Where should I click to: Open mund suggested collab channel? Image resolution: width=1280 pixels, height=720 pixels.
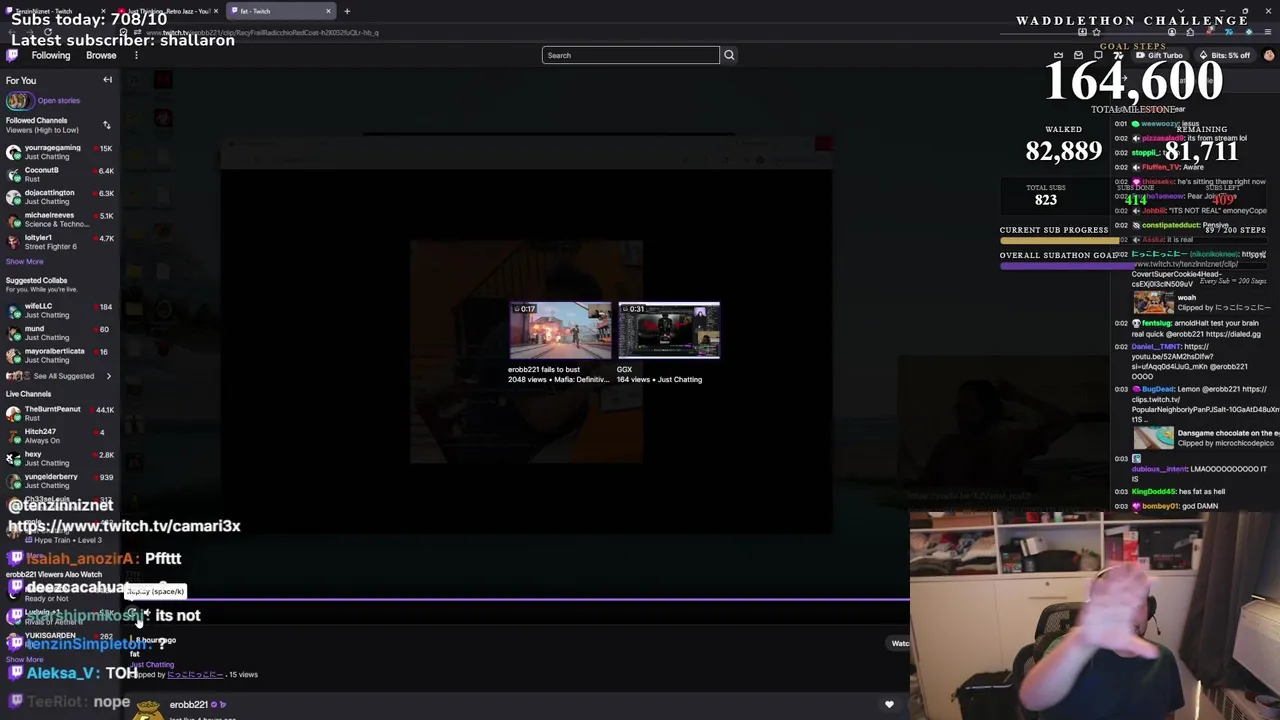[x=60, y=333]
